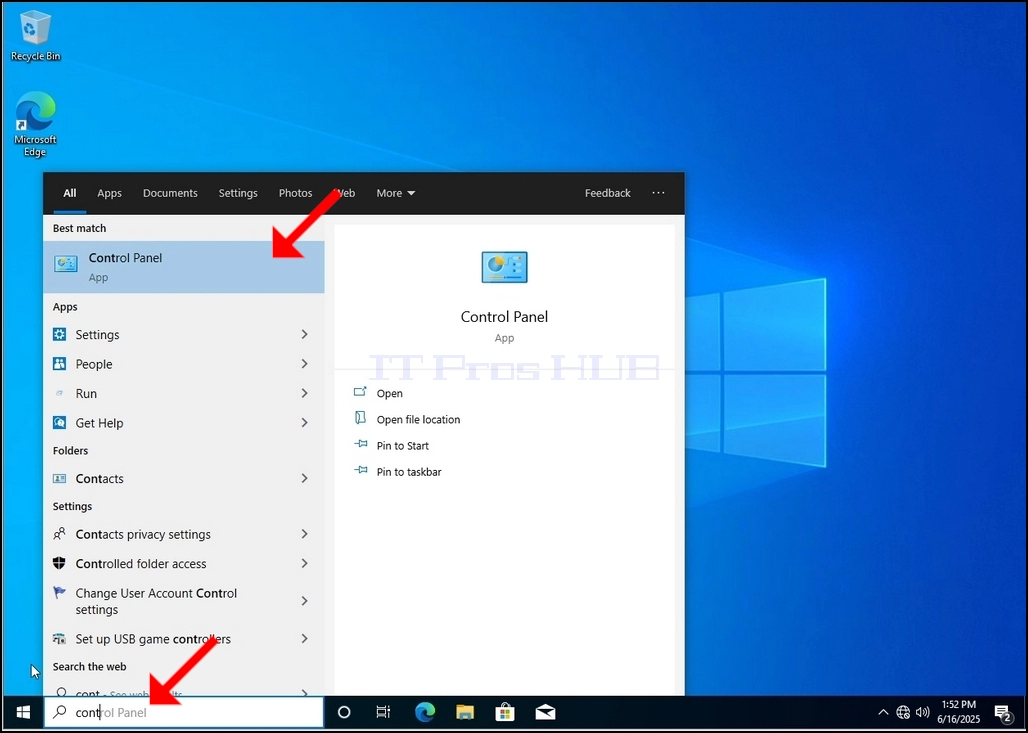Select the Control Panel best match result
Image resolution: width=1028 pixels, height=733 pixels.
pyautogui.click(x=184, y=267)
